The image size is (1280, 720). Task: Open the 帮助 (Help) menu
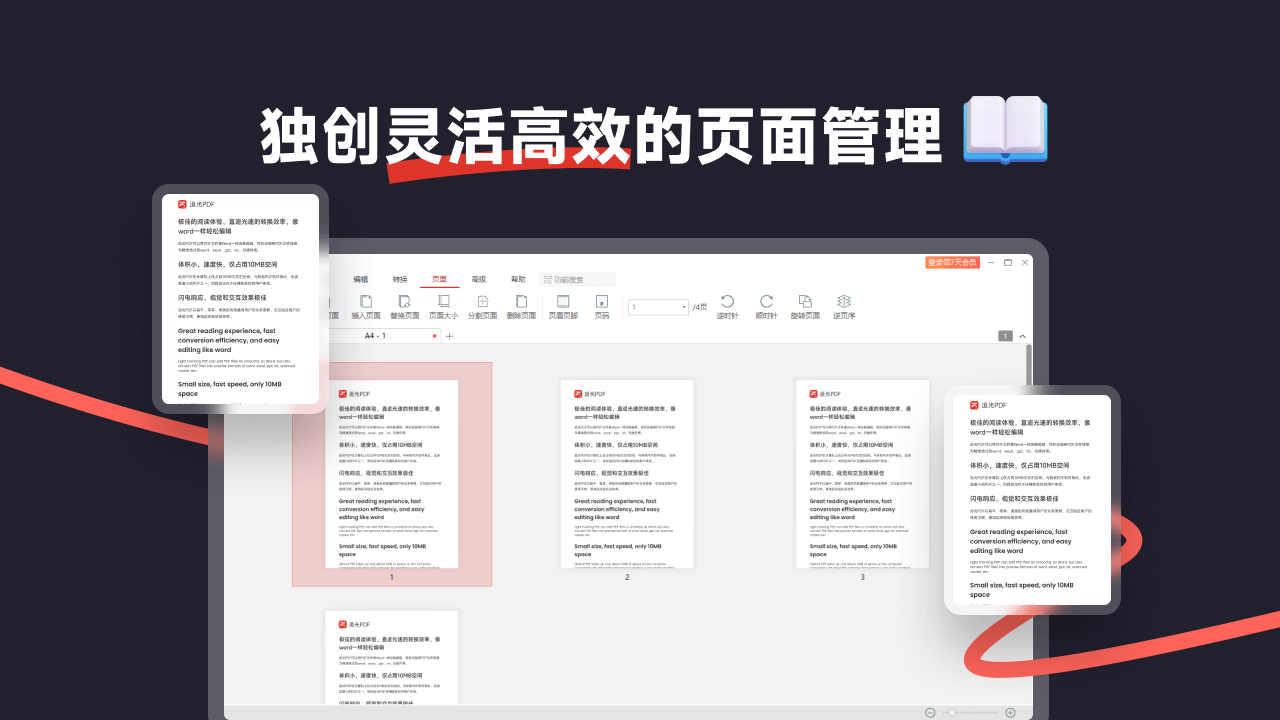pyautogui.click(x=519, y=279)
